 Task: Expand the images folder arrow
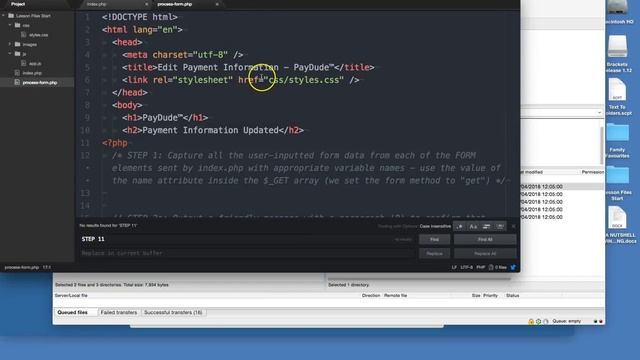click(x=10, y=44)
